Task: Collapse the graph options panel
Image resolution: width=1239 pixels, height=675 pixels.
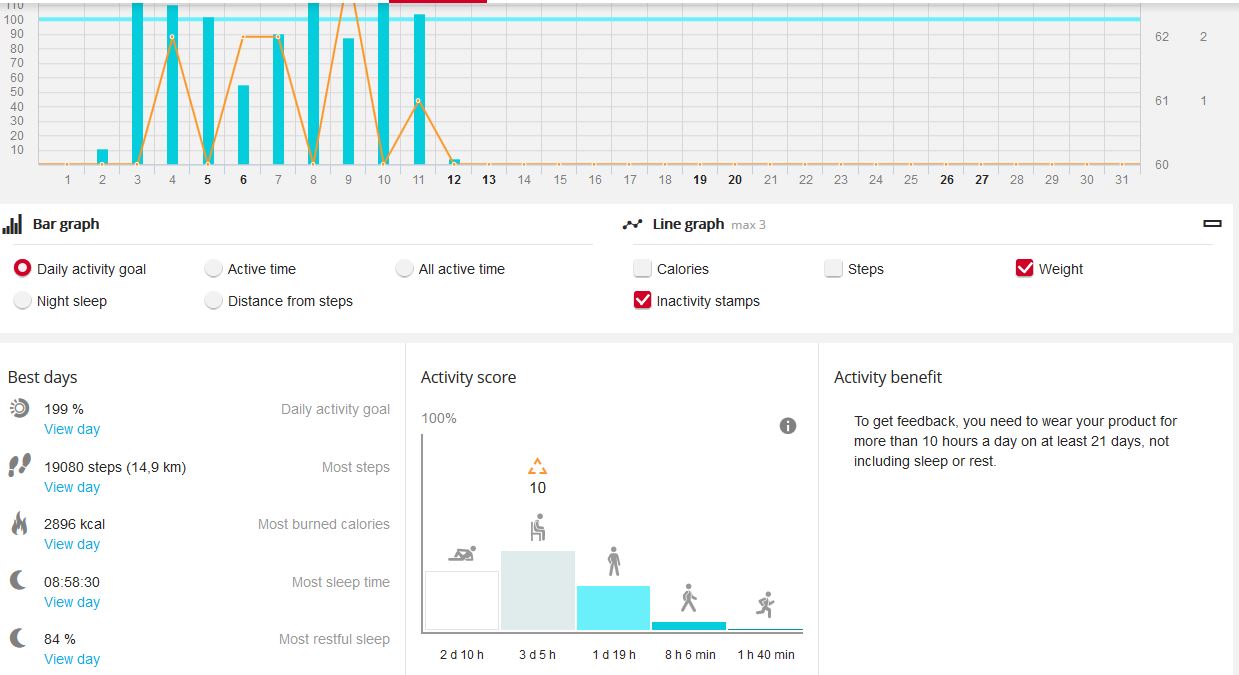Action: (x=1212, y=224)
